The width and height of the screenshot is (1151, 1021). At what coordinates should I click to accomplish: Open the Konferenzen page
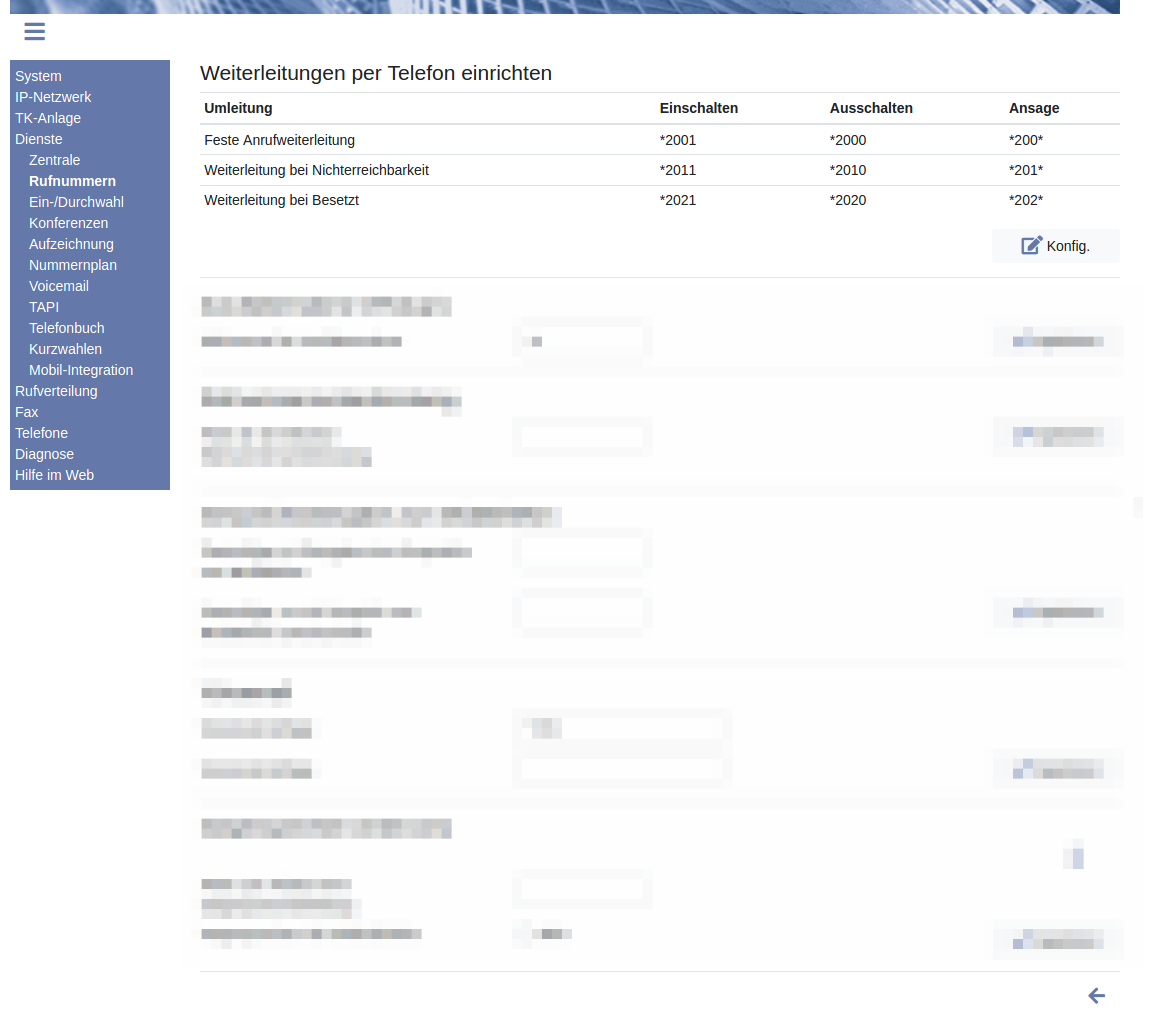(68, 223)
